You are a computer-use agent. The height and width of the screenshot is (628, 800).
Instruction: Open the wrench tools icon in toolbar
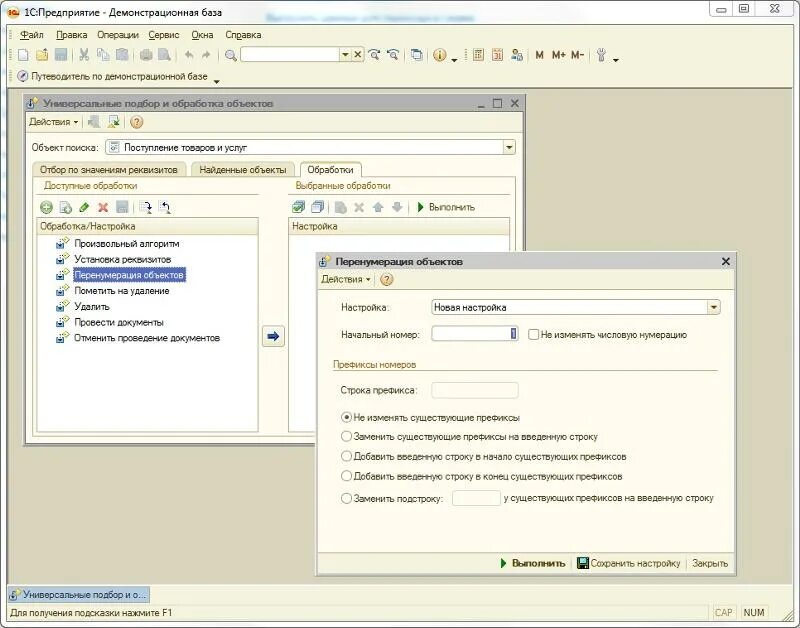[602, 55]
